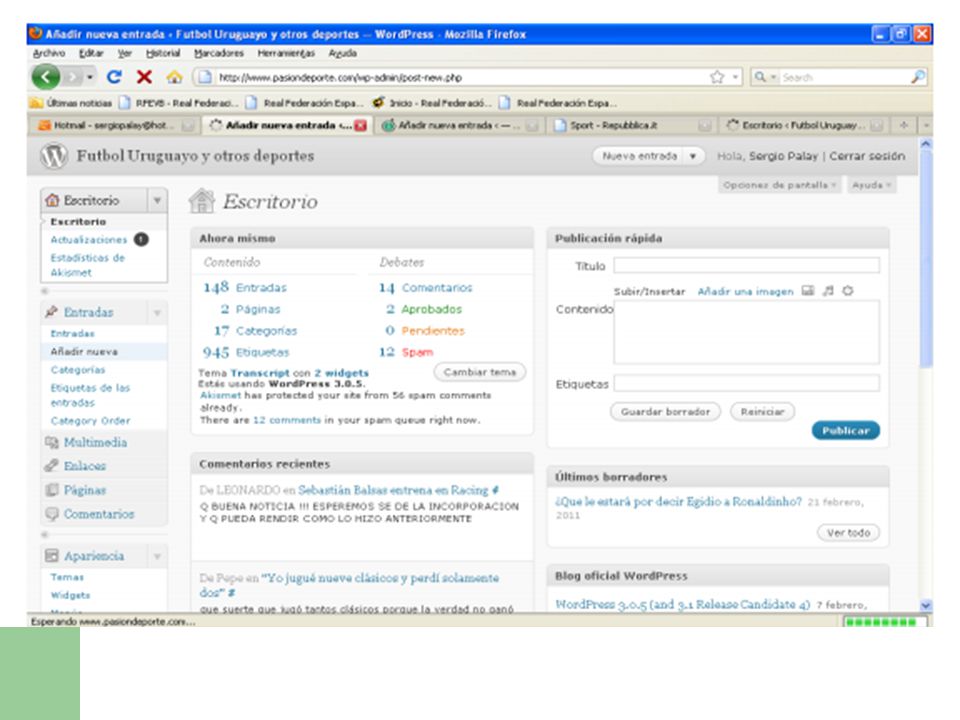Collapse the Entradas sidebar menu arrow
The height and width of the screenshot is (720, 960).
[157, 313]
